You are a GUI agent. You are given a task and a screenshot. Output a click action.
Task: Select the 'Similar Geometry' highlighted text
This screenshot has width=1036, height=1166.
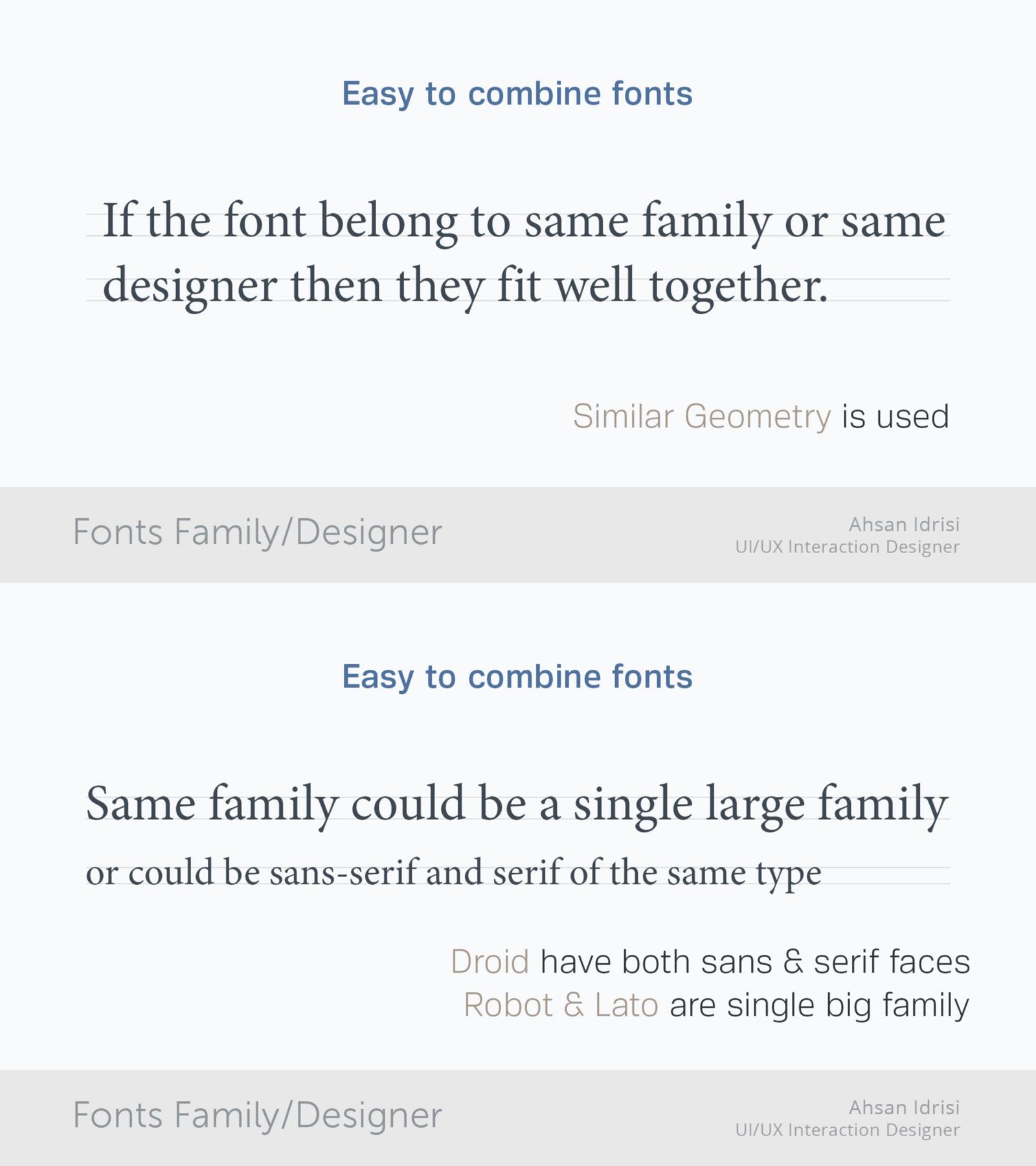[x=702, y=417]
